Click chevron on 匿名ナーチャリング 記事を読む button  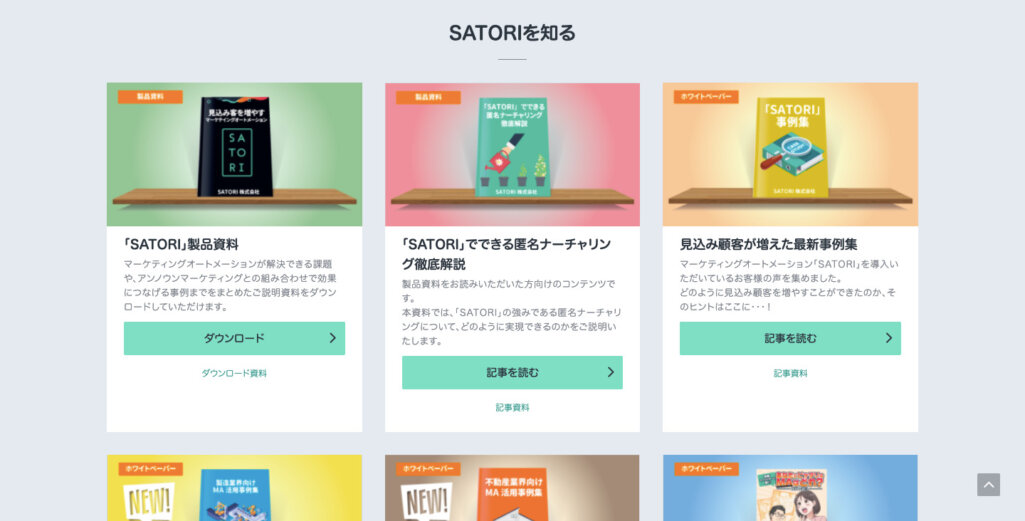pyautogui.click(x=611, y=372)
